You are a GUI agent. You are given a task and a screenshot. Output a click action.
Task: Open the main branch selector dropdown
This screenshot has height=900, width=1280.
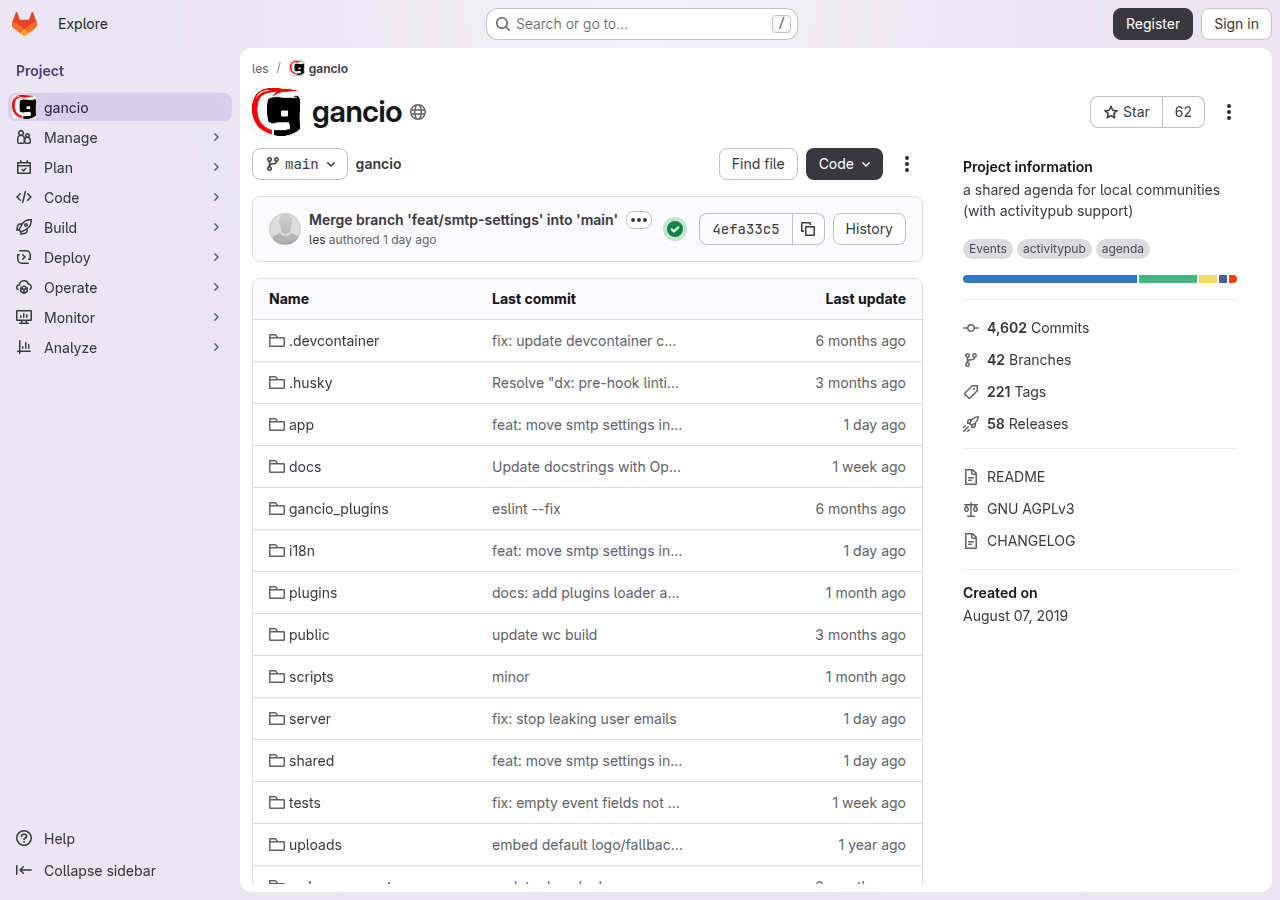click(300, 164)
